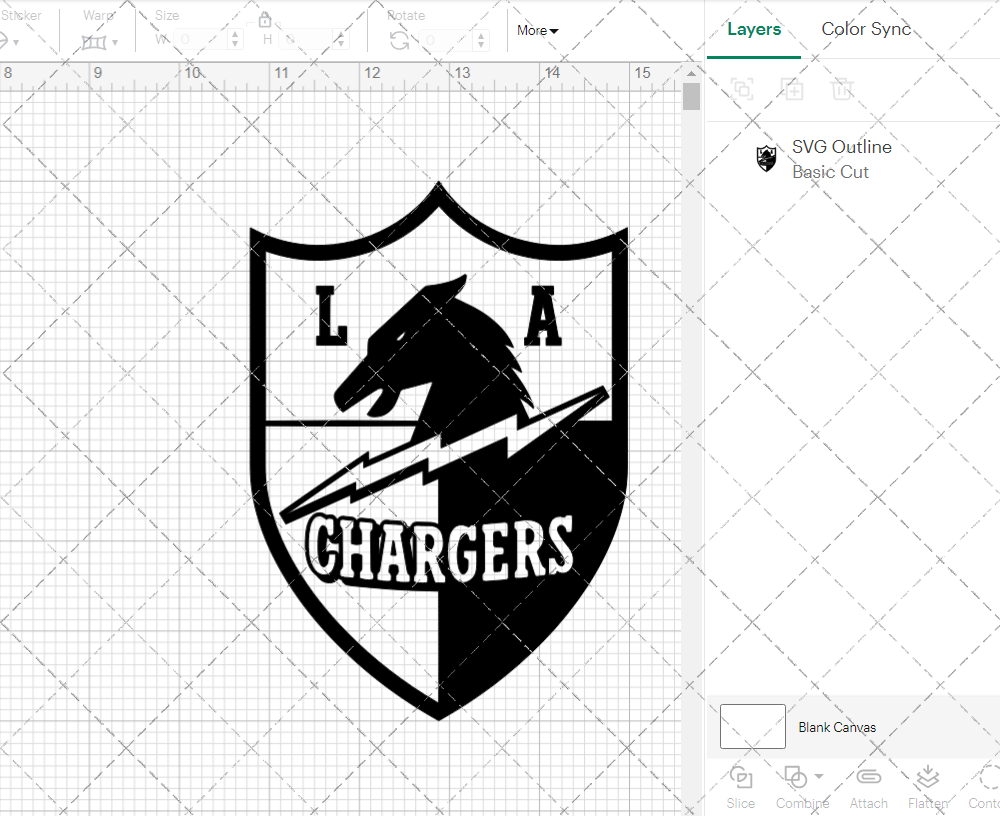The width and height of the screenshot is (1000, 816).
Task: Click the SVG Outline layer thumbnail
Action: [x=766, y=158]
